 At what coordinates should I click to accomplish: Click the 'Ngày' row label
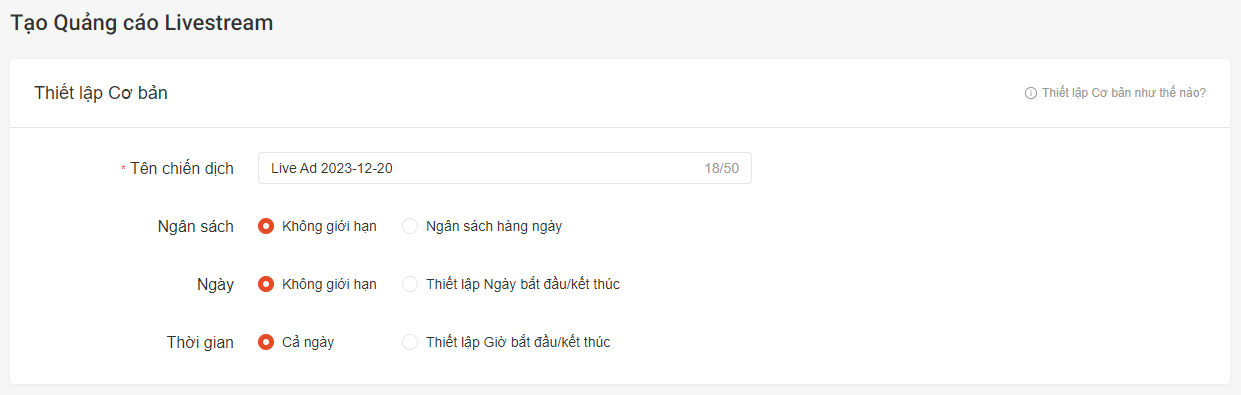point(215,284)
